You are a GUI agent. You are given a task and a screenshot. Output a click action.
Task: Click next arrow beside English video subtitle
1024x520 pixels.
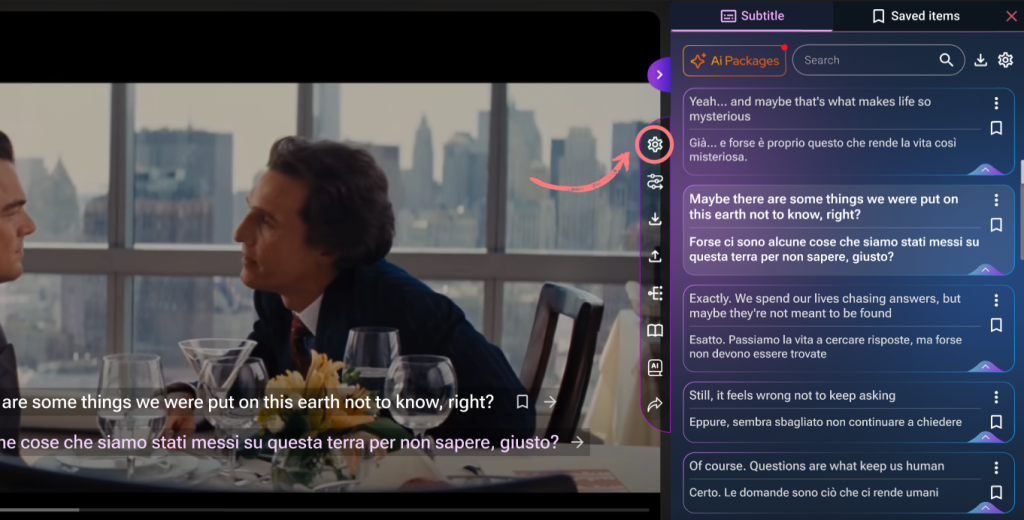tap(550, 402)
